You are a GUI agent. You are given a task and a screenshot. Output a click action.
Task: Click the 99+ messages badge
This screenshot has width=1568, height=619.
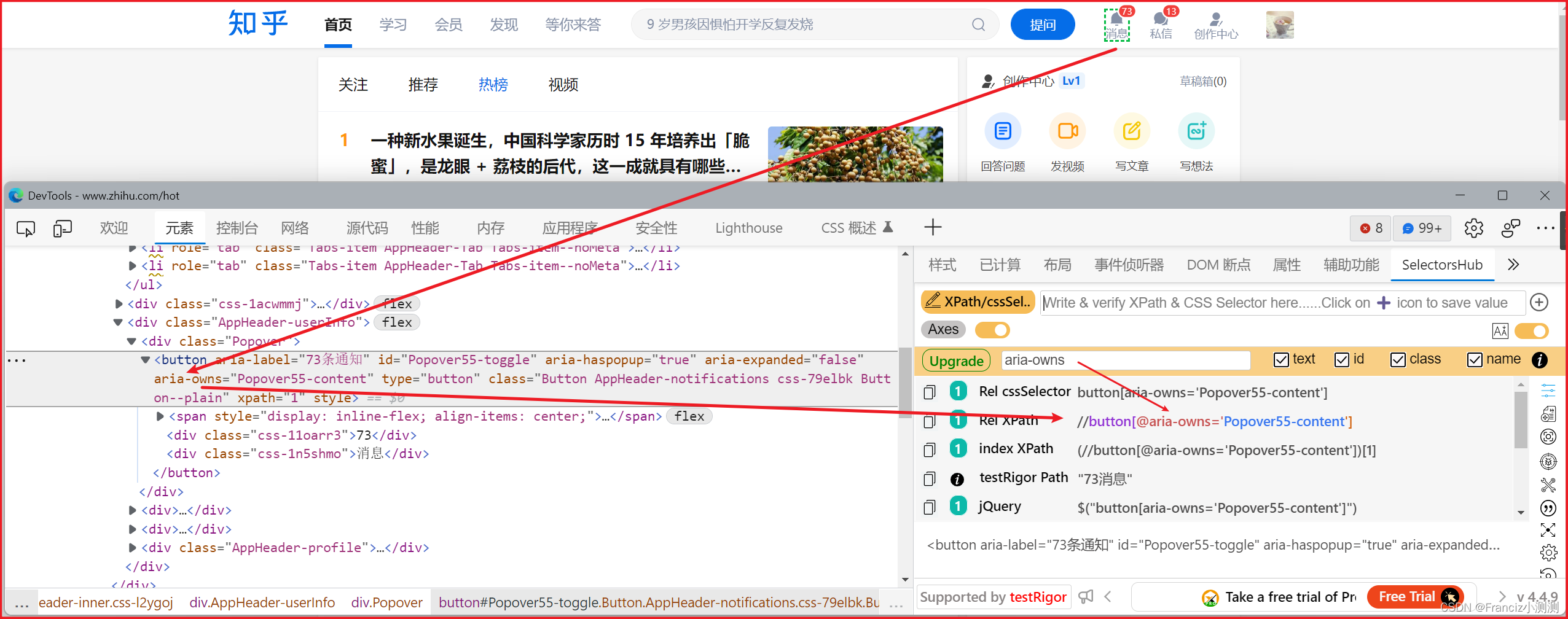[x=1422, y=228]
